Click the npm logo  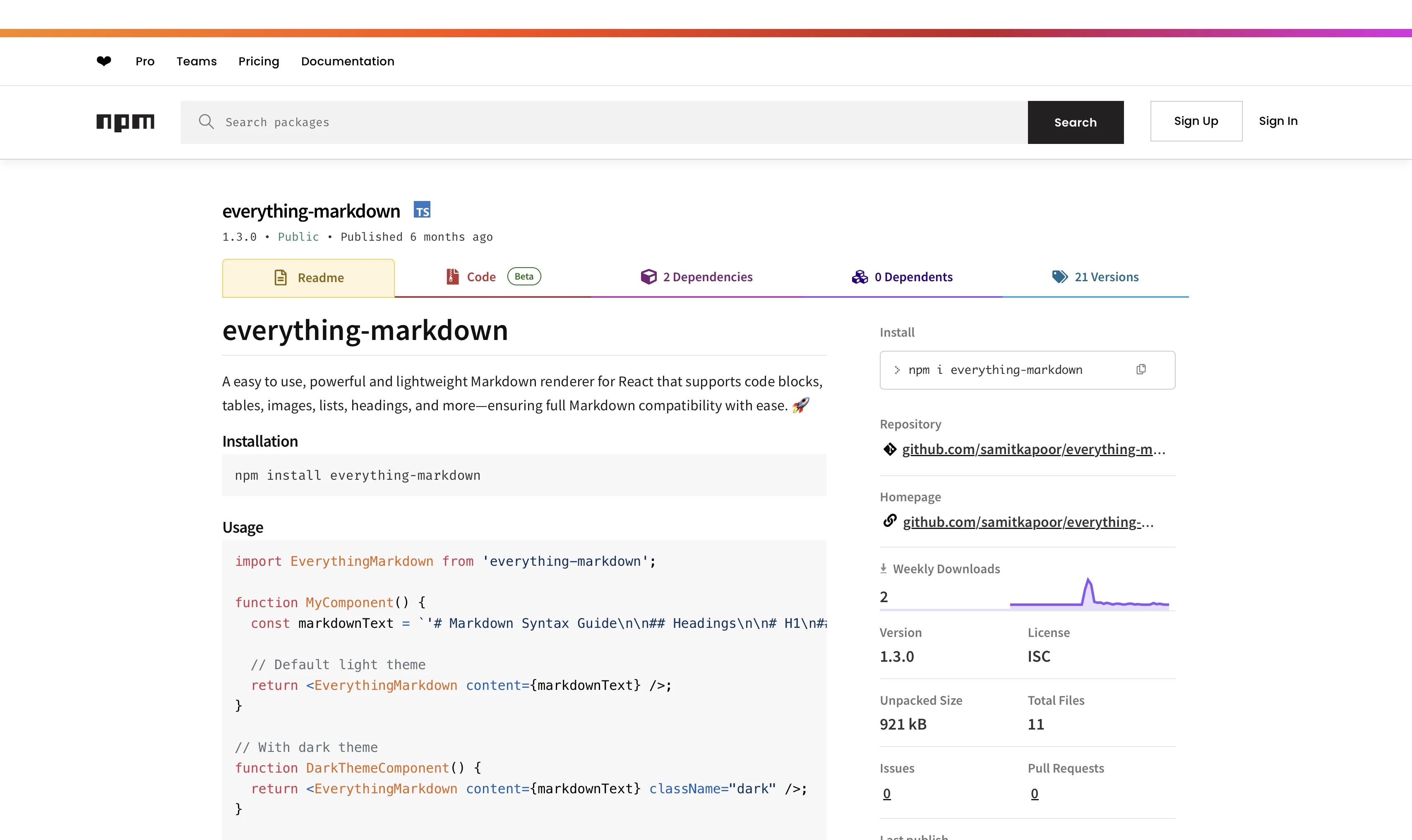tap(125, 122)
